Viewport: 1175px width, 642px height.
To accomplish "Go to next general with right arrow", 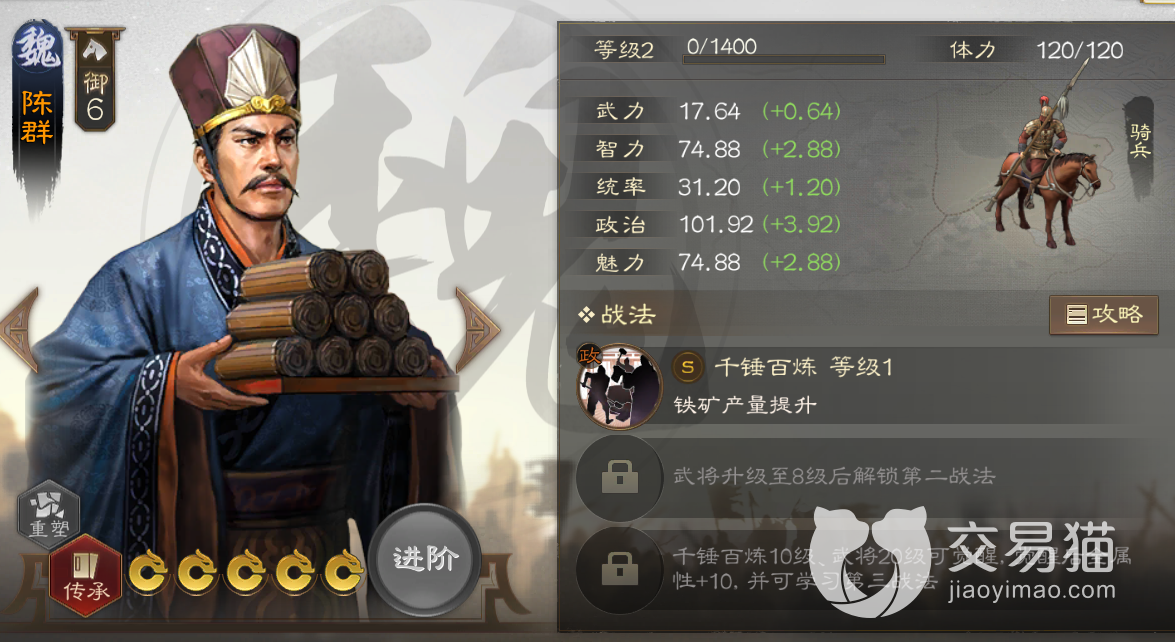I will coord(477,330).
